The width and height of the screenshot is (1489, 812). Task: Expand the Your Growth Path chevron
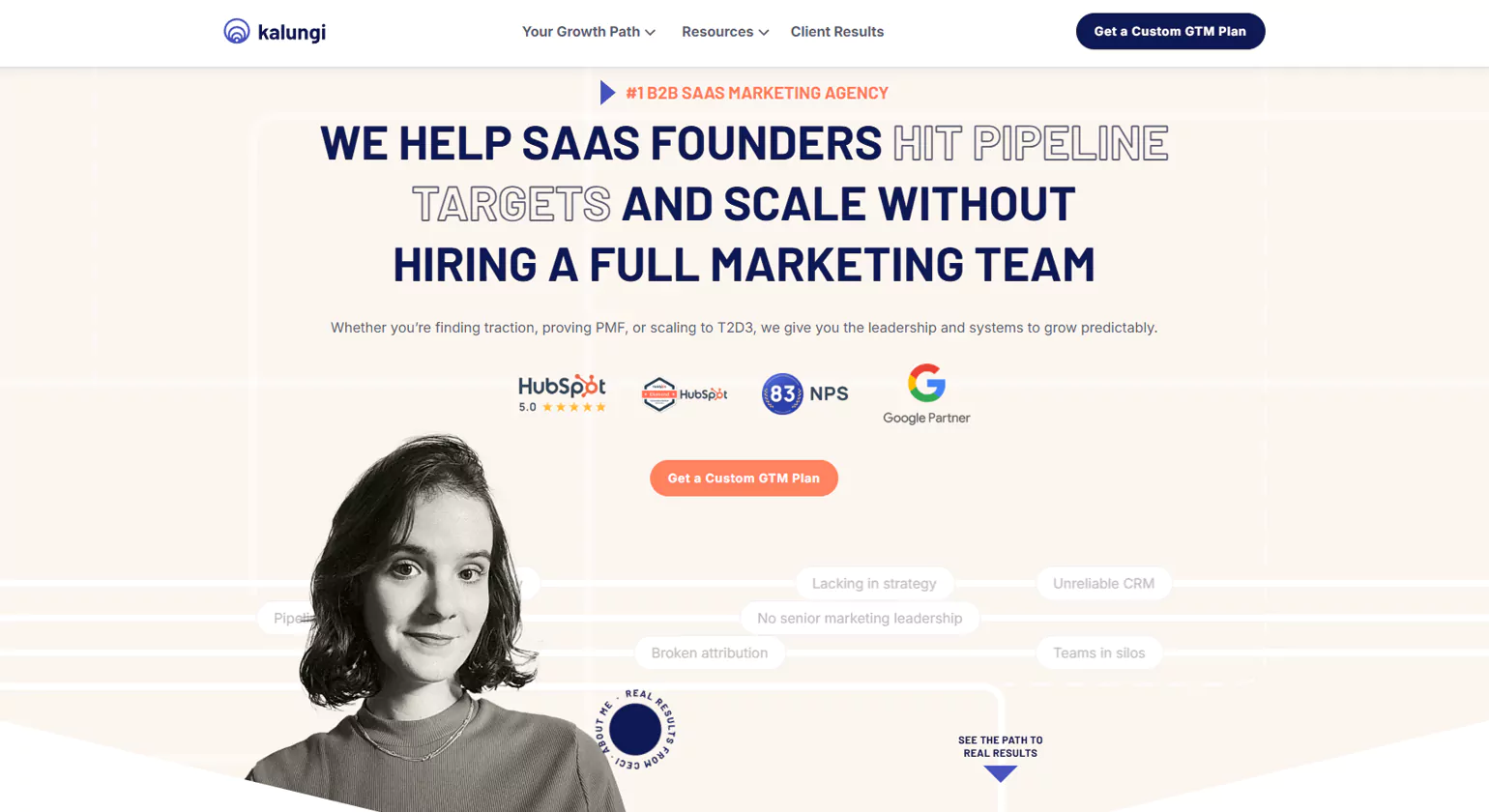pyautogui.click(x=651, y=33)
